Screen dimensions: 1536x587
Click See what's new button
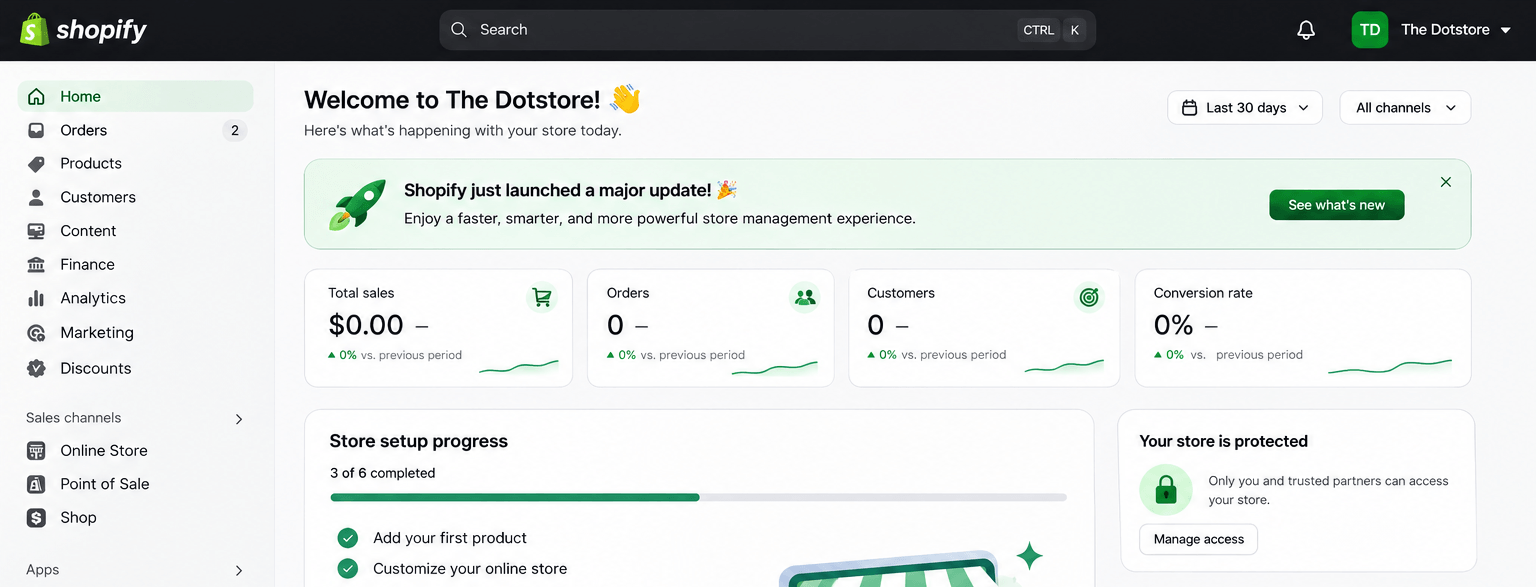click(1337, 205)
